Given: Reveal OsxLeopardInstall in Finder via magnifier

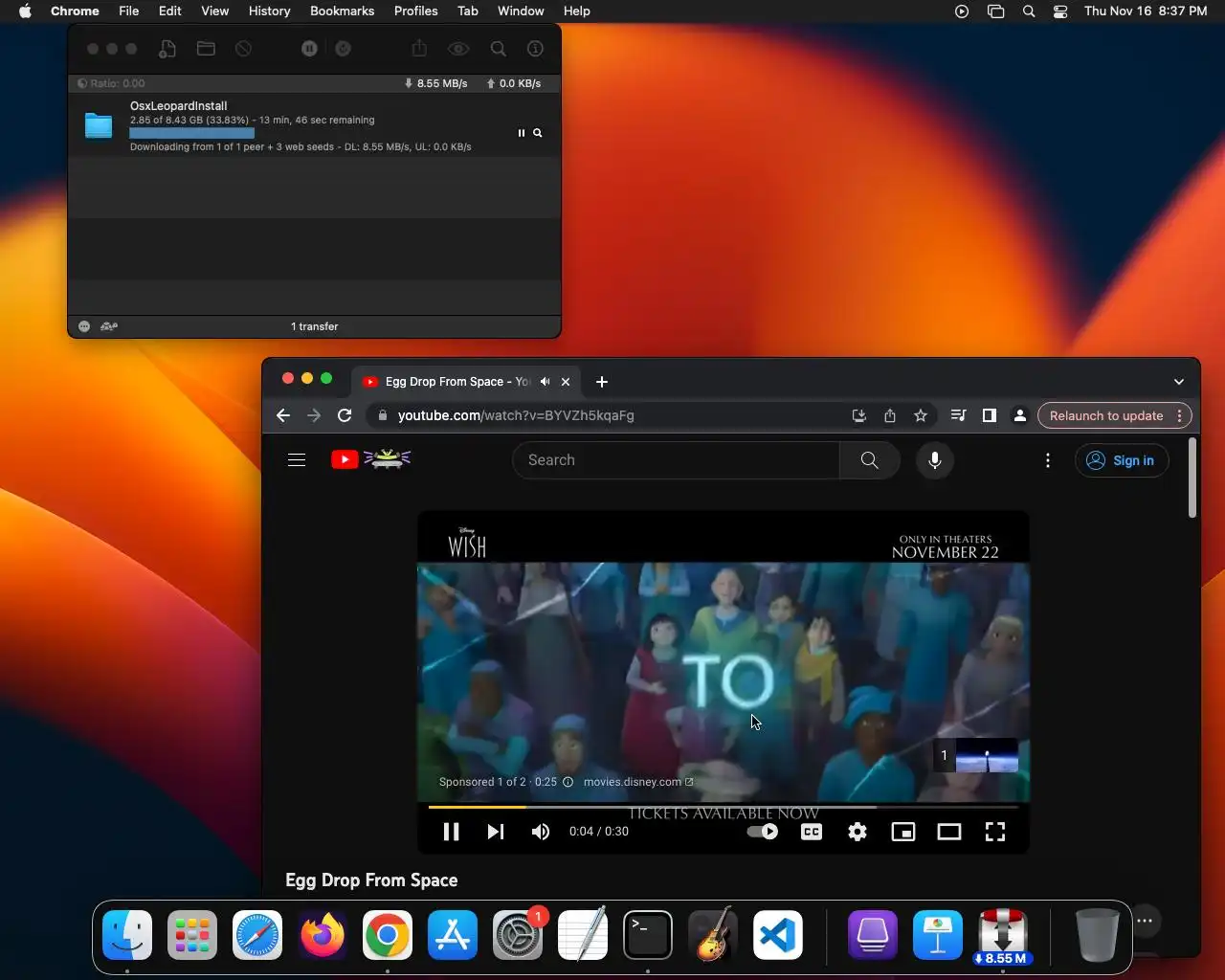Looking at the screenshot, I should coord(538,133).
